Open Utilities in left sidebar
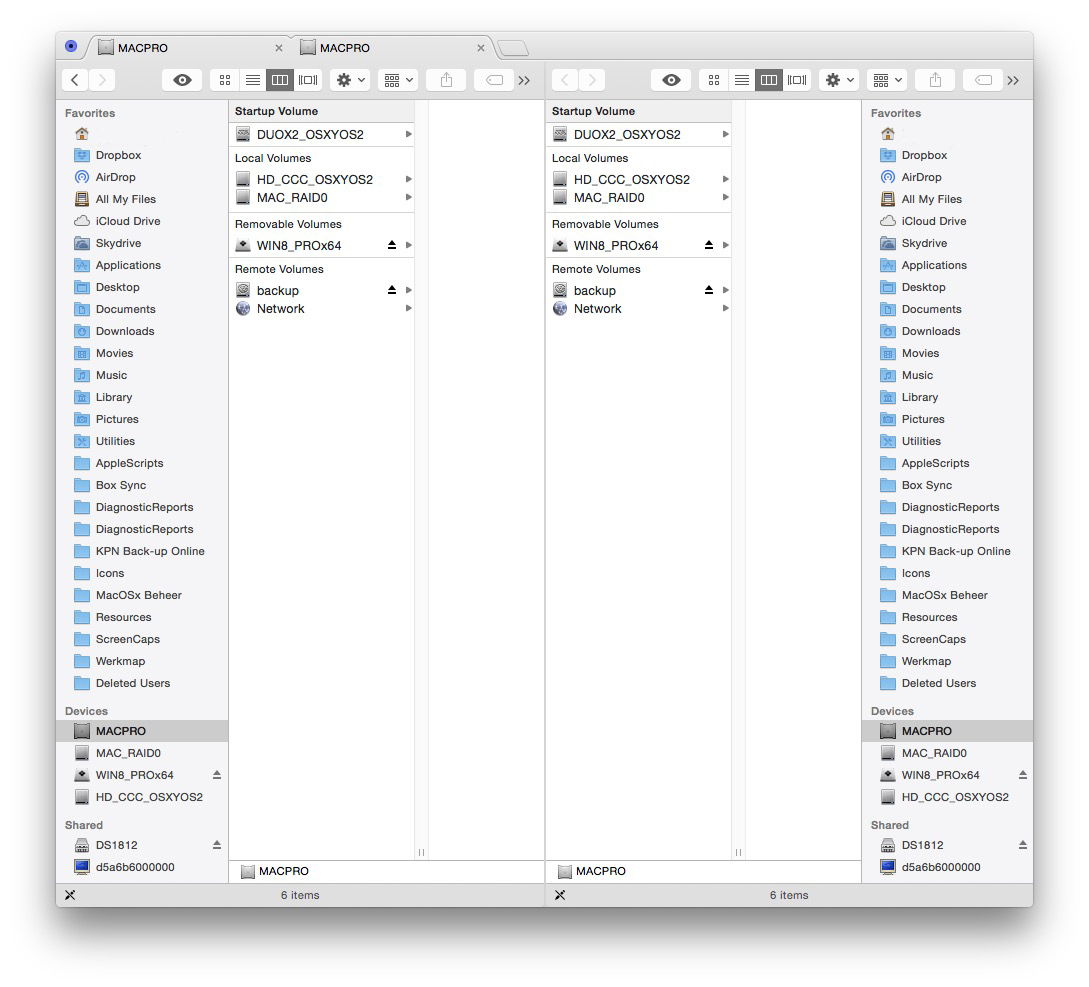Screen dimensions: 1089x987 pyautogui.click(x=142, y=441)
